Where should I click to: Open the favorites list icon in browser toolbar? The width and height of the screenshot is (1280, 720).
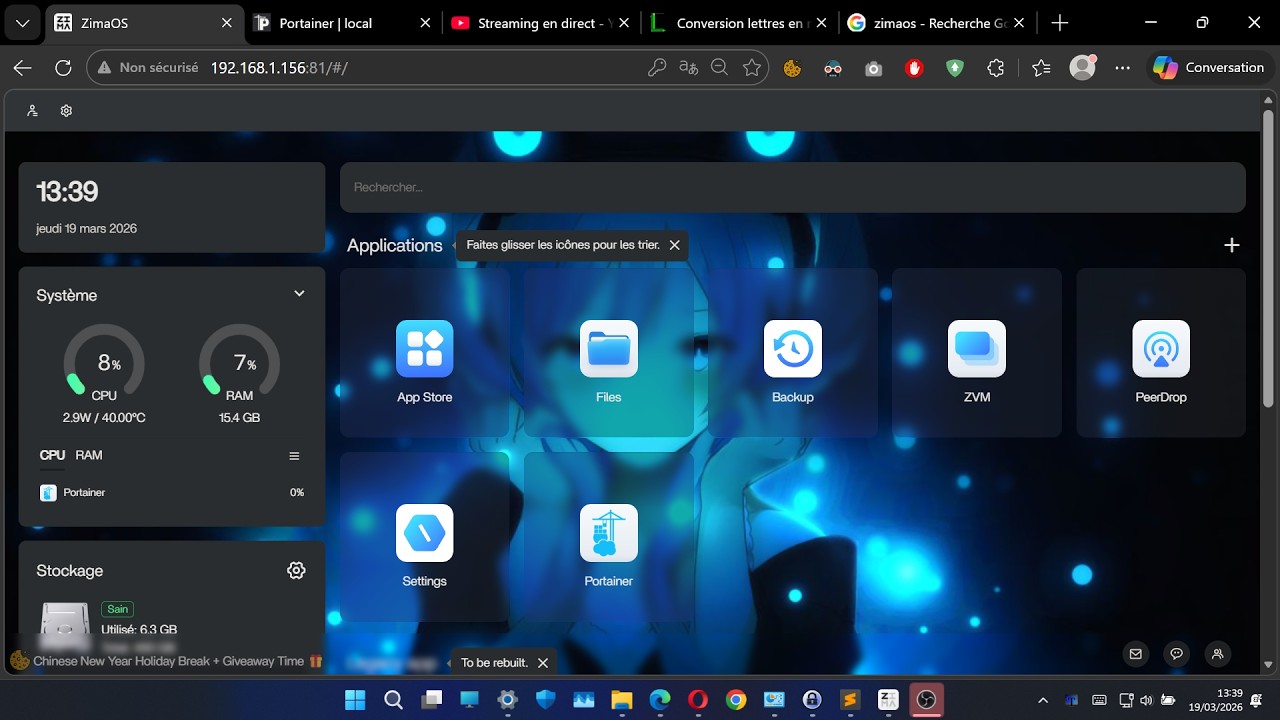(1041, 68)
